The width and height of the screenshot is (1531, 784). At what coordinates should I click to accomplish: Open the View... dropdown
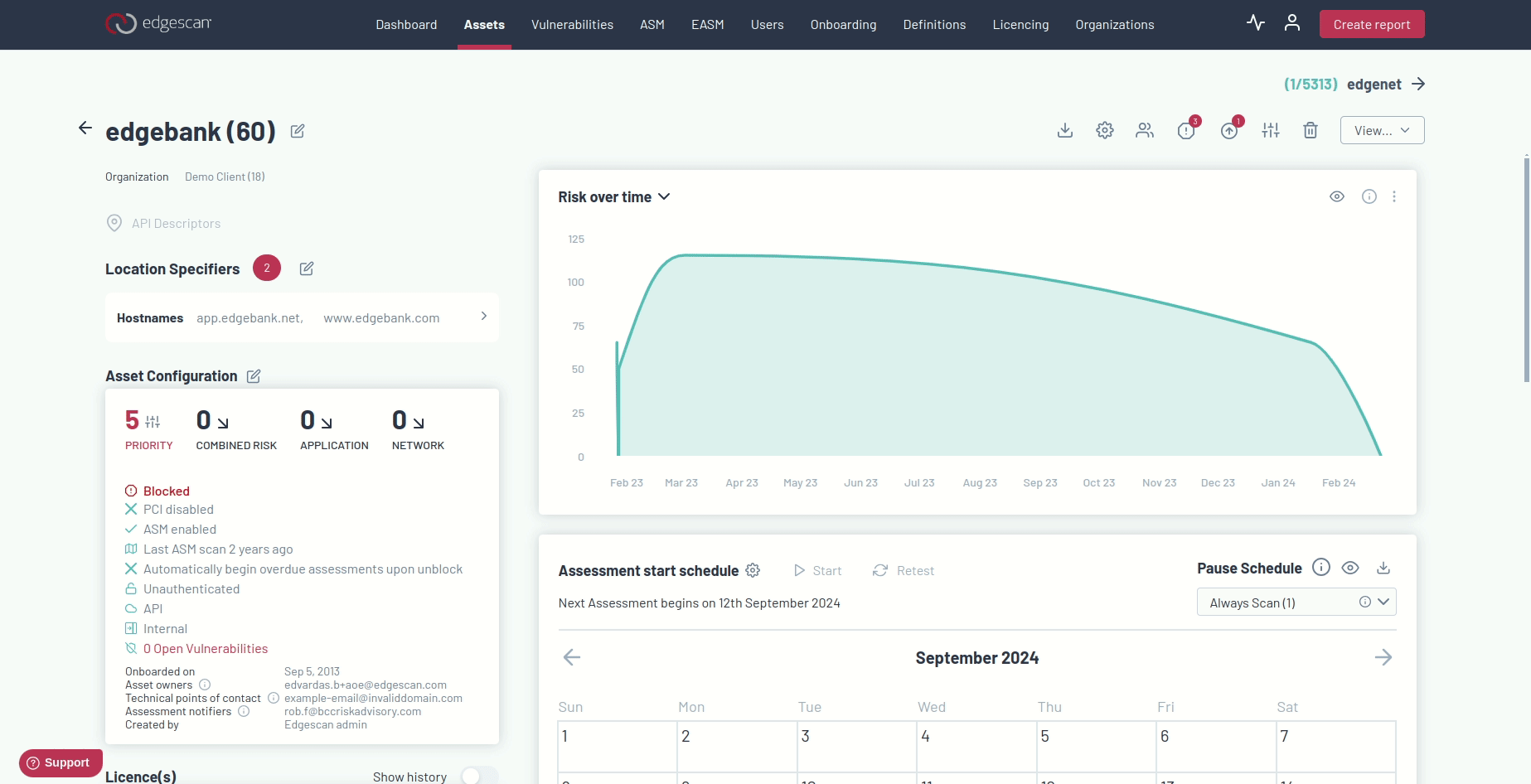[1382, 130]
